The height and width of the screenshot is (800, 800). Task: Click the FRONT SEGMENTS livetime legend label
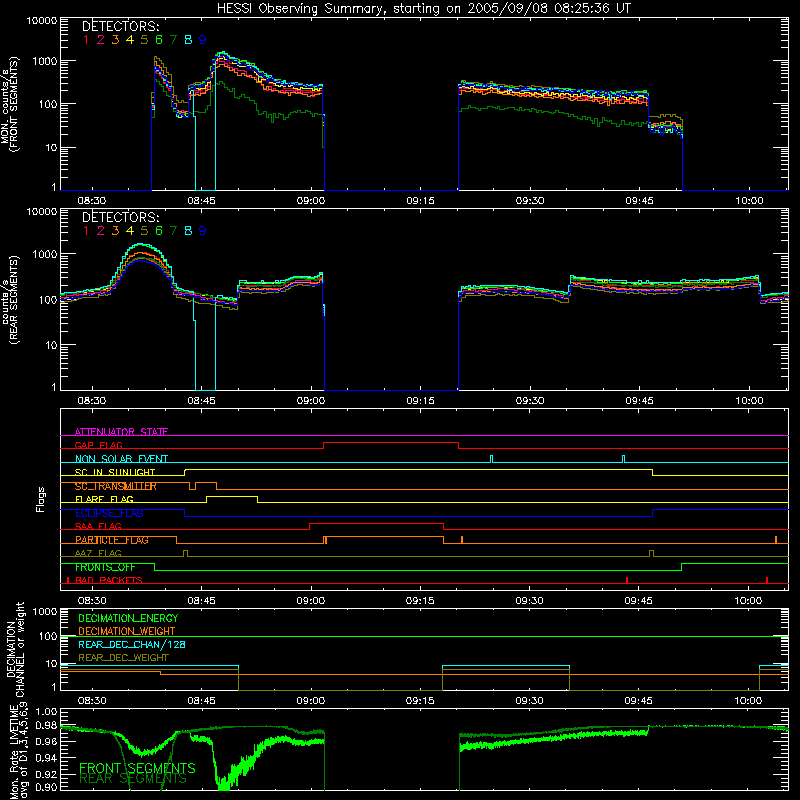point(137,768)
